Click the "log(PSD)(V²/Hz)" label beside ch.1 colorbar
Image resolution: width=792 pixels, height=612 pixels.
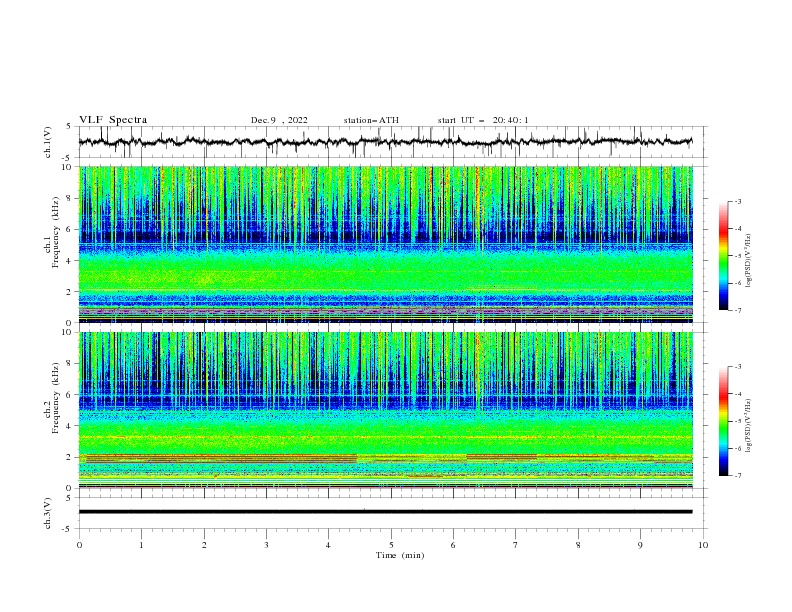click(x=749, y=261)
